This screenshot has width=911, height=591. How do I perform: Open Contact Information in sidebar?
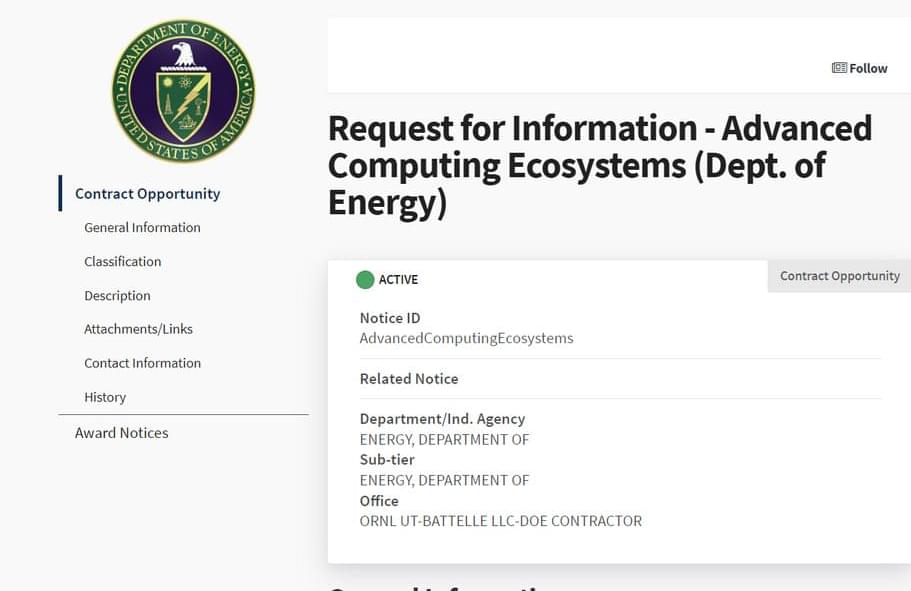point(142,363)
